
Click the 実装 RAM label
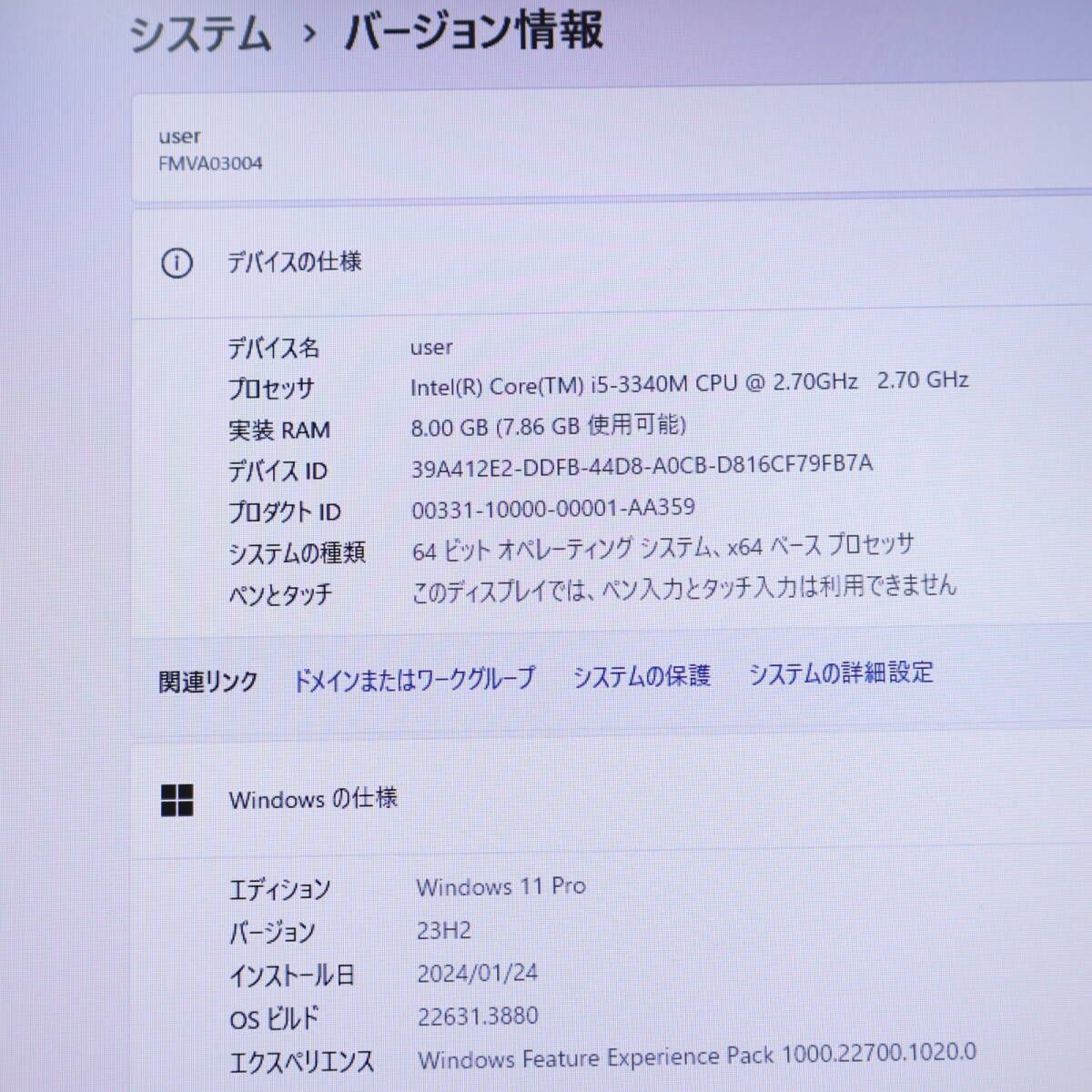pos(278,430)
